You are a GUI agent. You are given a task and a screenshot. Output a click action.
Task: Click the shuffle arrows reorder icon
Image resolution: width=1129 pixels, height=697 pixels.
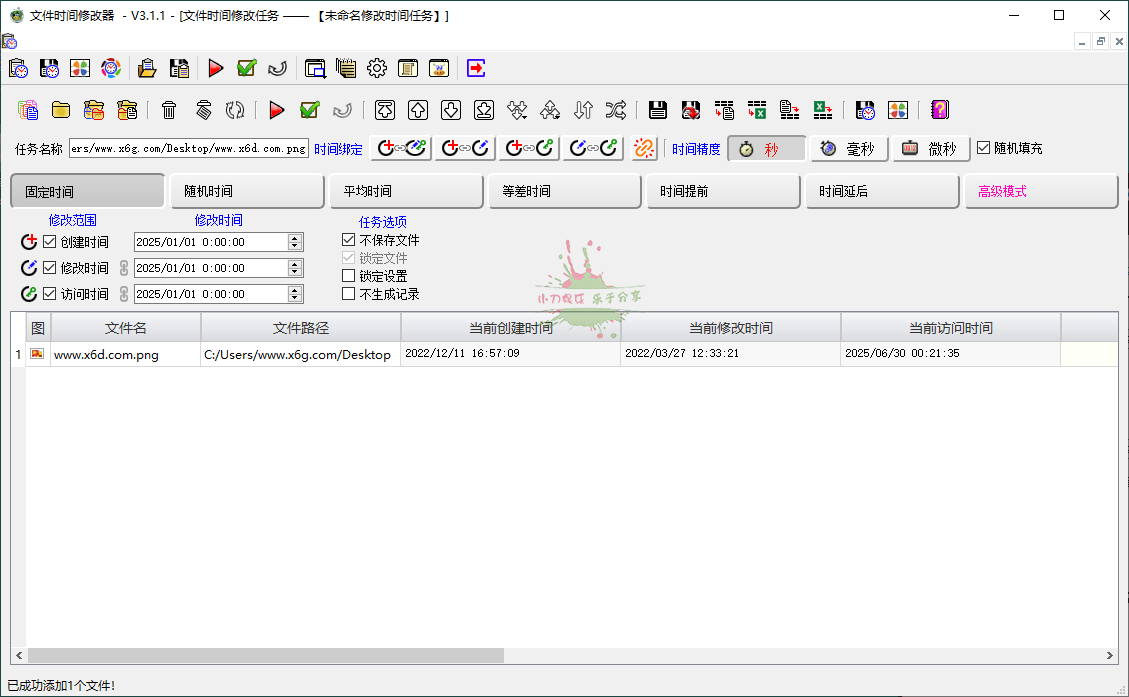617,110
